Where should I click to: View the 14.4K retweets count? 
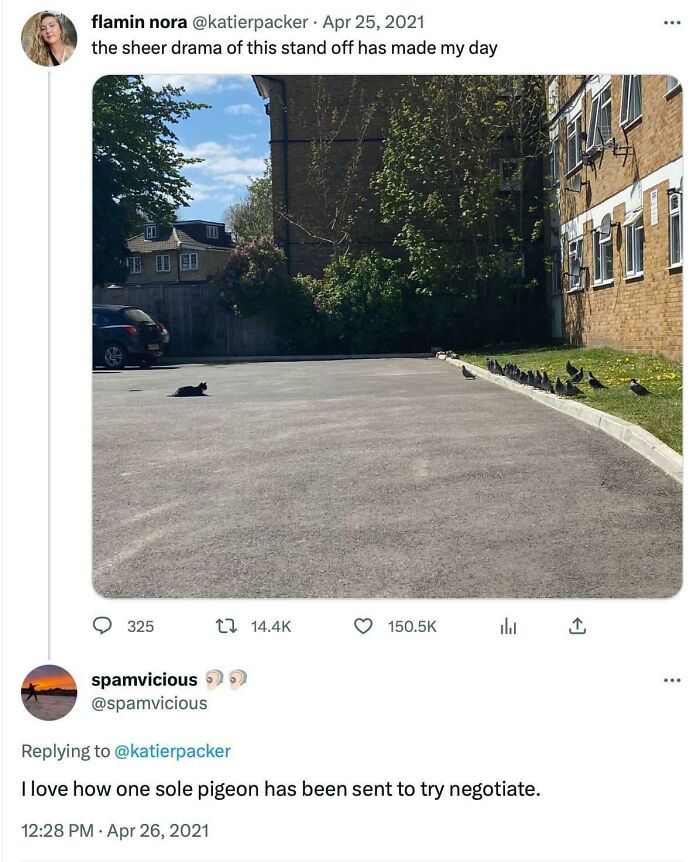click(271, 627)
